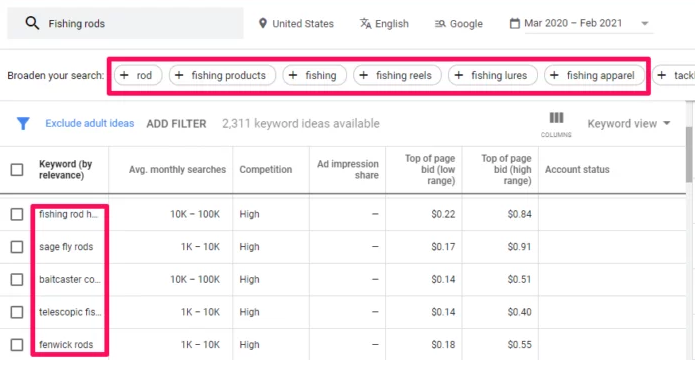Click the $0.84 high bid value

(519, 214)
